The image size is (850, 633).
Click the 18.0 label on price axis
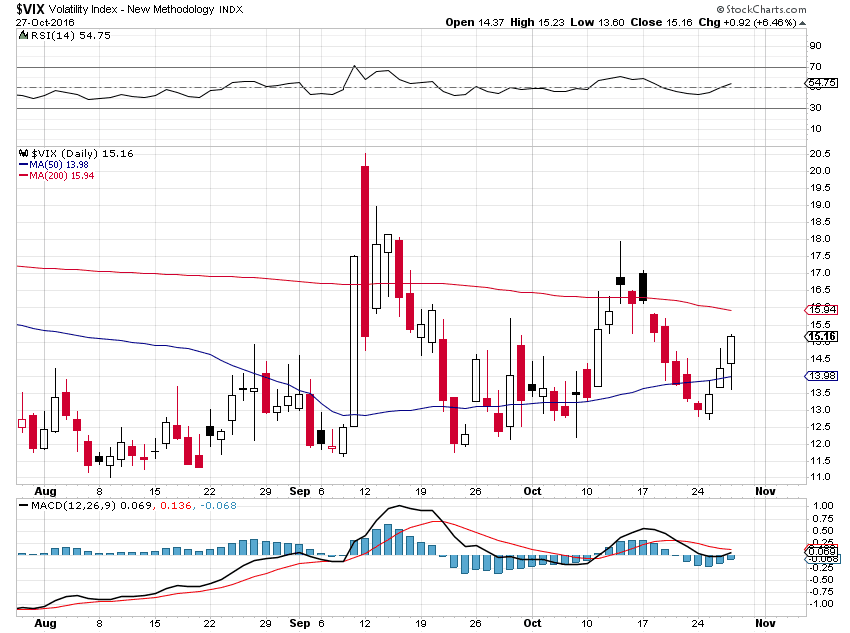tap(820, 238)
